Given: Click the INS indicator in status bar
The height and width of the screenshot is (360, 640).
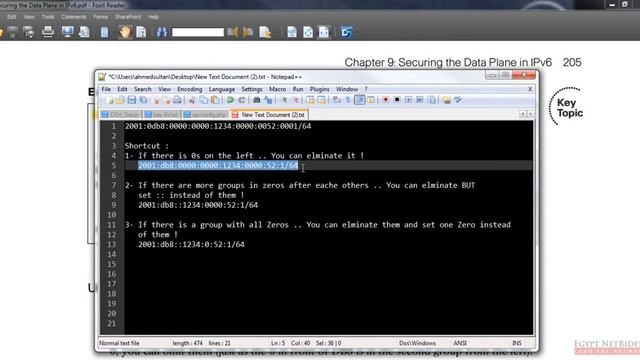Looking at the screenshot, I should click(517, 343).
